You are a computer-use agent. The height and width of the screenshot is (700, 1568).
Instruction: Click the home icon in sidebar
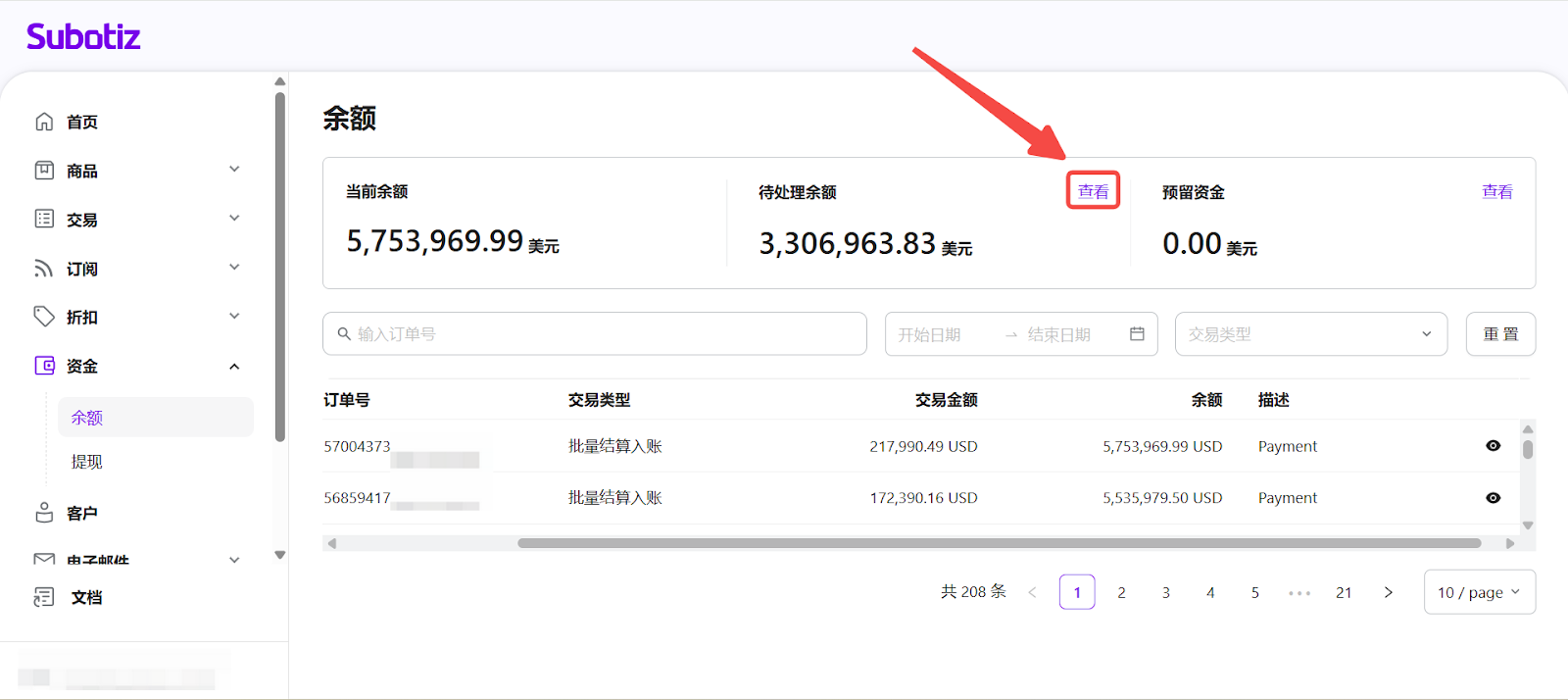point(44,122)
